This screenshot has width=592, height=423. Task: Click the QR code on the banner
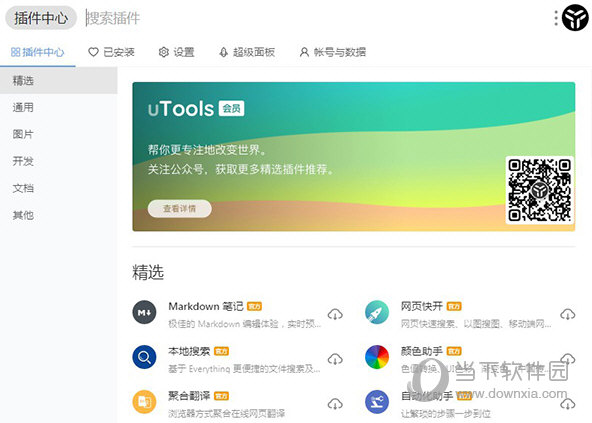click(540, 190)
